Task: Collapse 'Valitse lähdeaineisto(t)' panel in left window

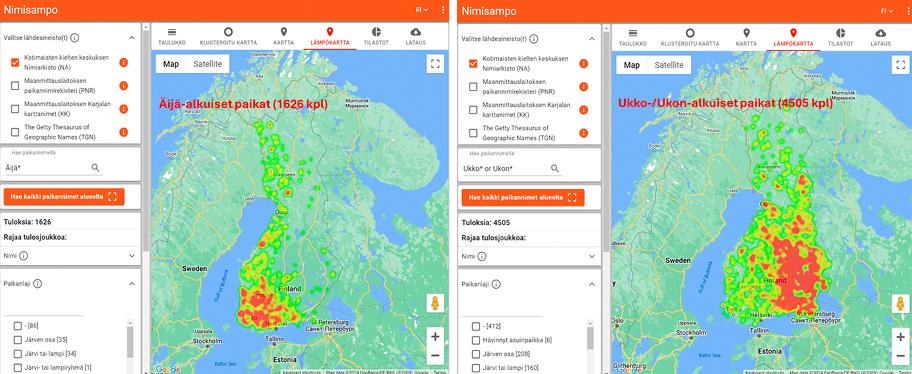Action: (131, 38)
